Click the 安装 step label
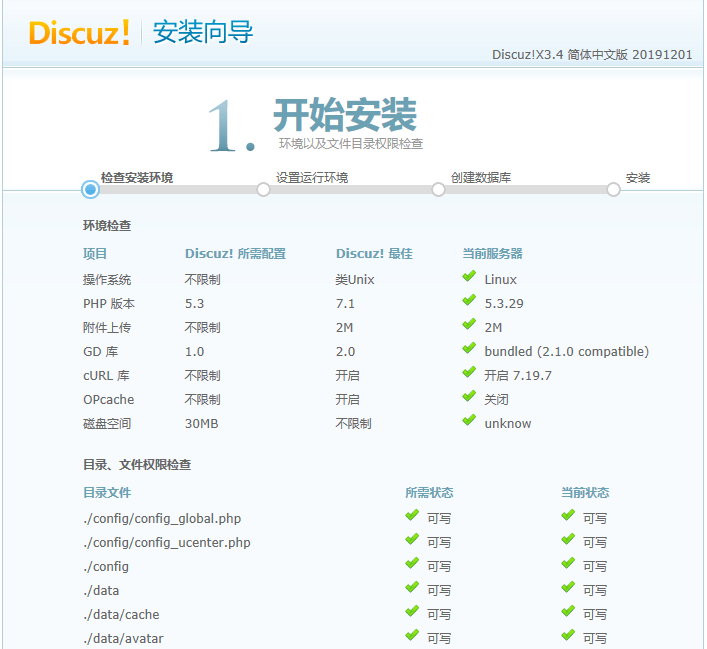This screenshot has width=707, height=649. pos(638,178)
